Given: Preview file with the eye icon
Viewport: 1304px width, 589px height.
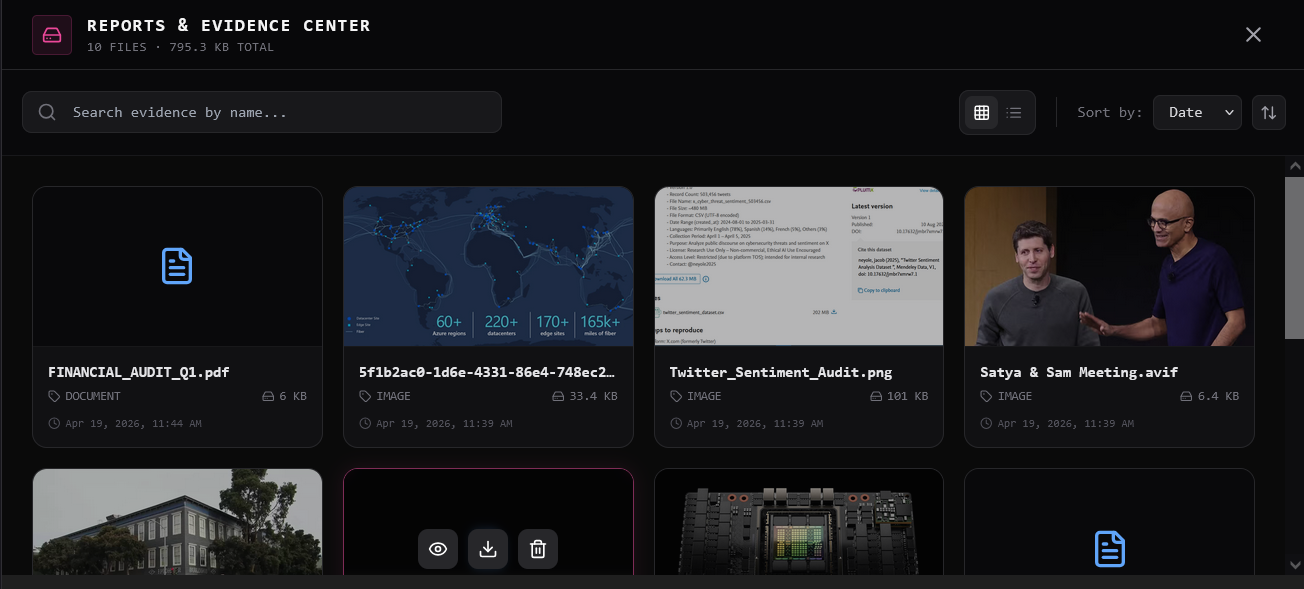Looking at the screenshot, I should 438,549.
